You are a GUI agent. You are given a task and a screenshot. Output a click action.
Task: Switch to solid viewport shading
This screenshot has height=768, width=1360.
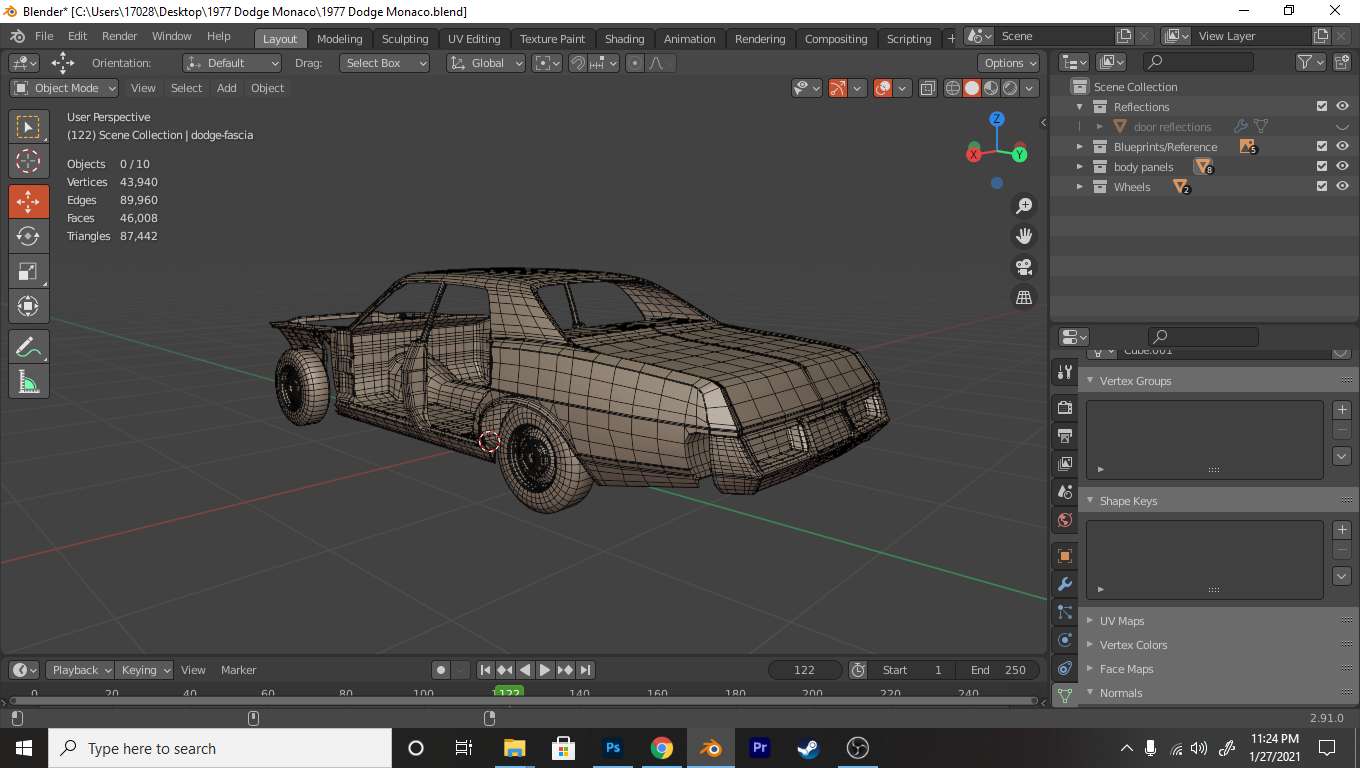[x=972, y=88]
